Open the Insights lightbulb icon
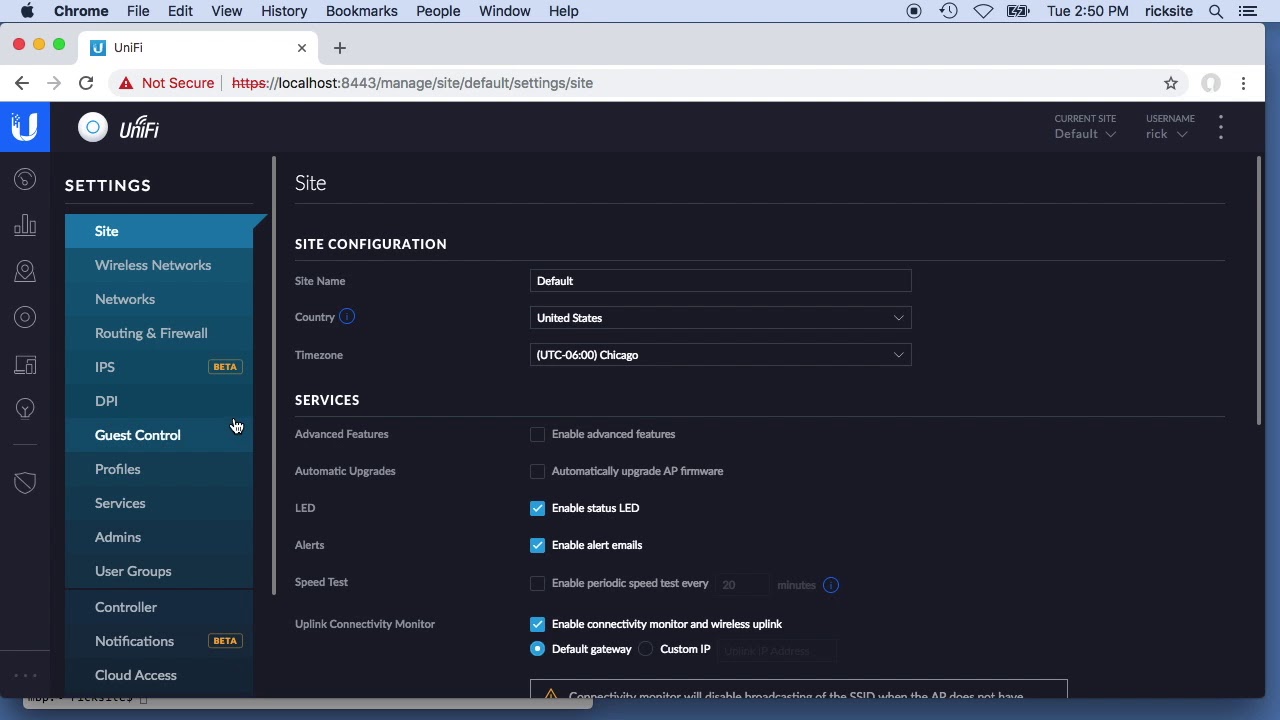The image size is (1280, 720). click(25, 409)
